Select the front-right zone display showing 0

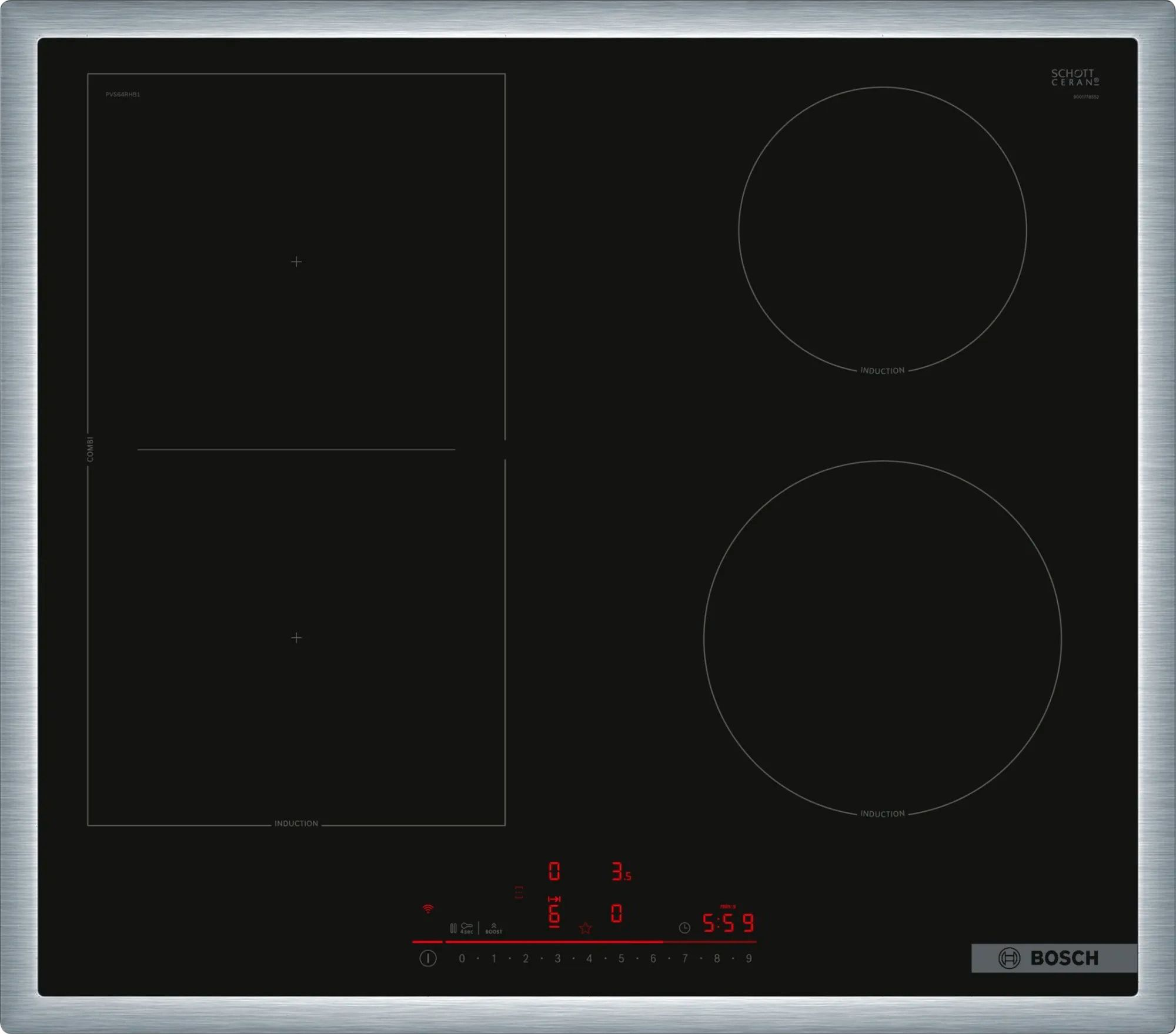616,913
